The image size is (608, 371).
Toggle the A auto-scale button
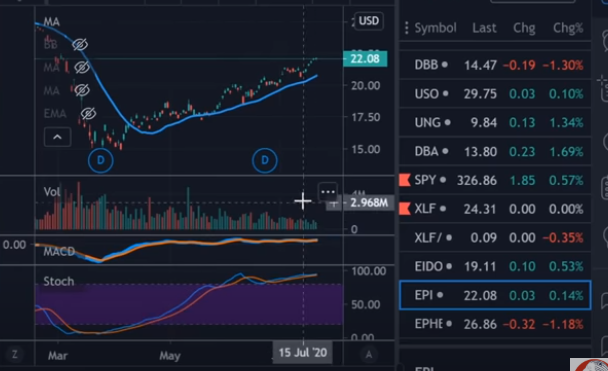(369, 354)
